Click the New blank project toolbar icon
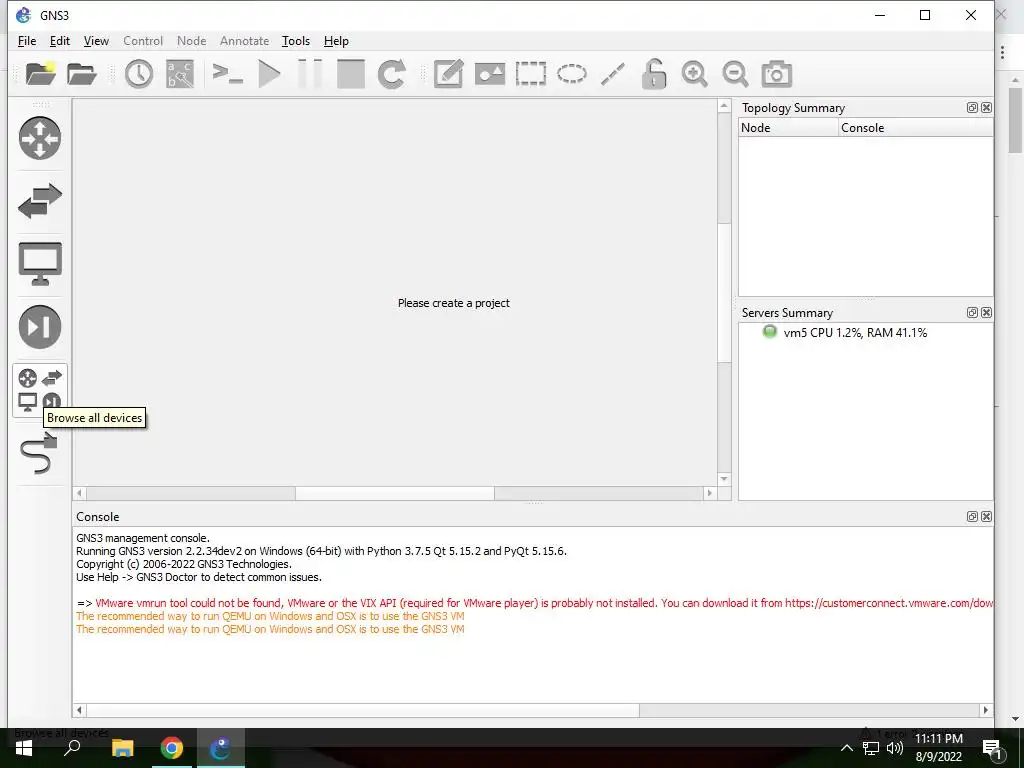Image resolution: width=1024 pixels, height=768 pixels. coord(40,73)
